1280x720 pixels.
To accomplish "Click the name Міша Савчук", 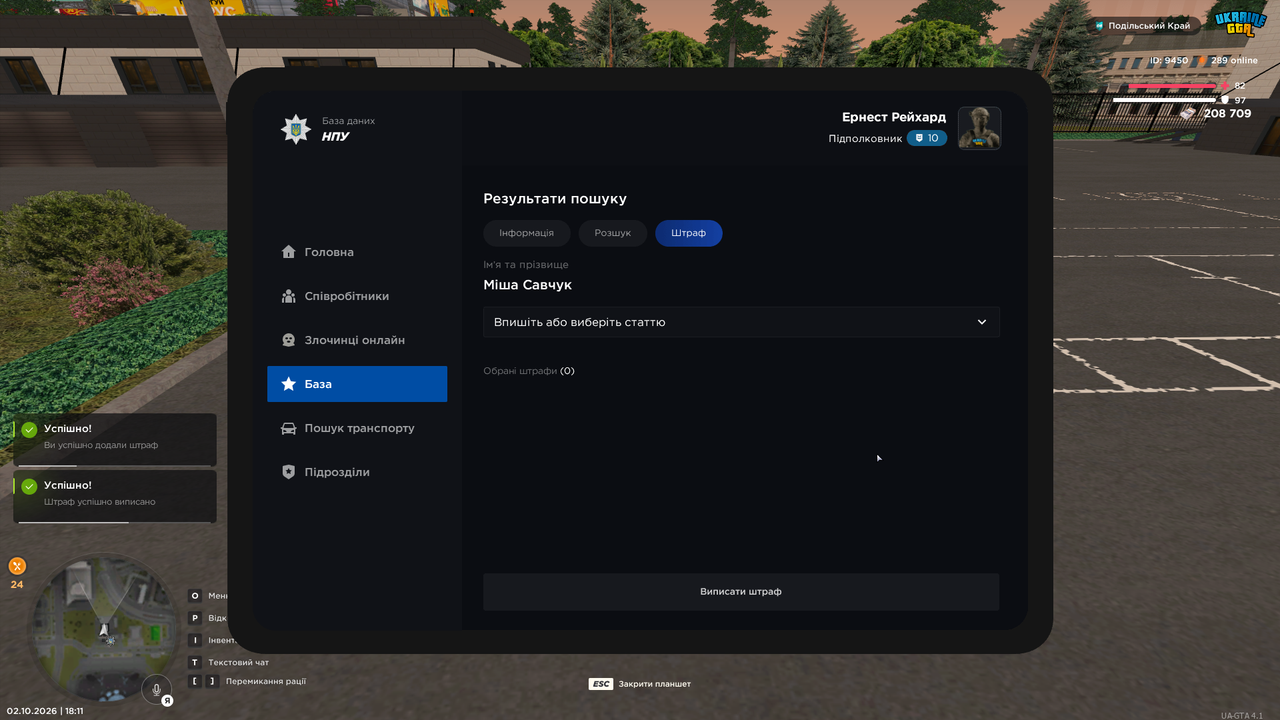I will tap(528, 285).
